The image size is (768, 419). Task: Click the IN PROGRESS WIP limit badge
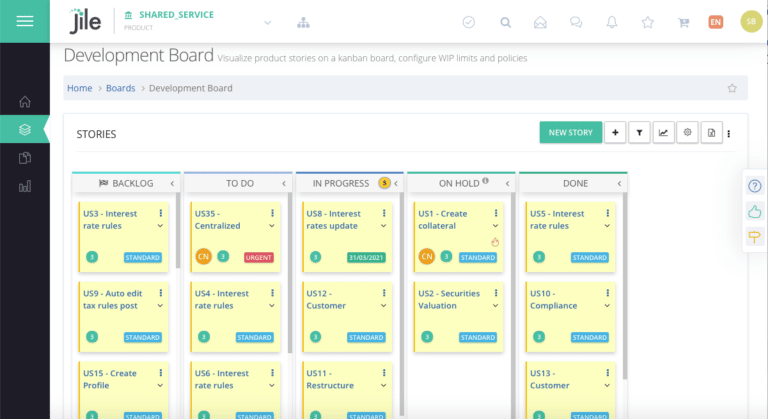[x=384, y=183]
